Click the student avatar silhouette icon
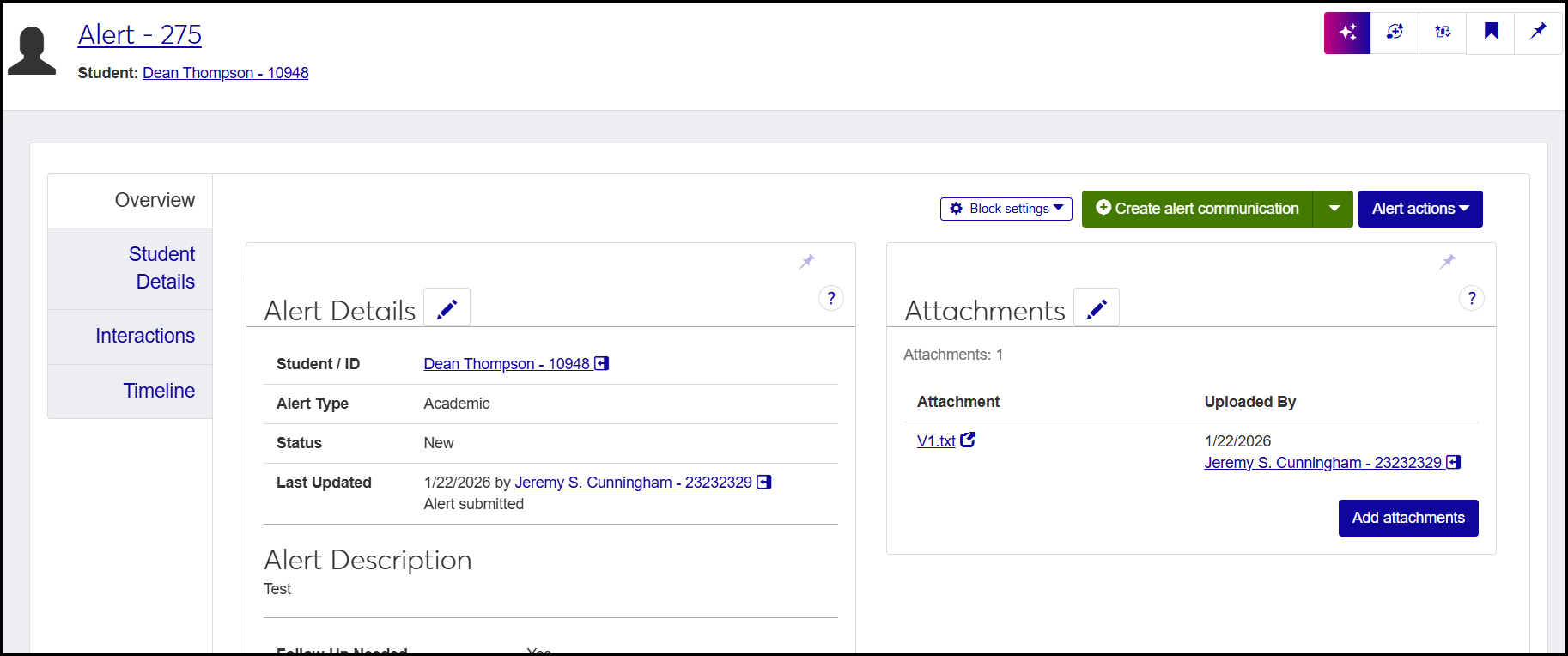 [32, 51]
